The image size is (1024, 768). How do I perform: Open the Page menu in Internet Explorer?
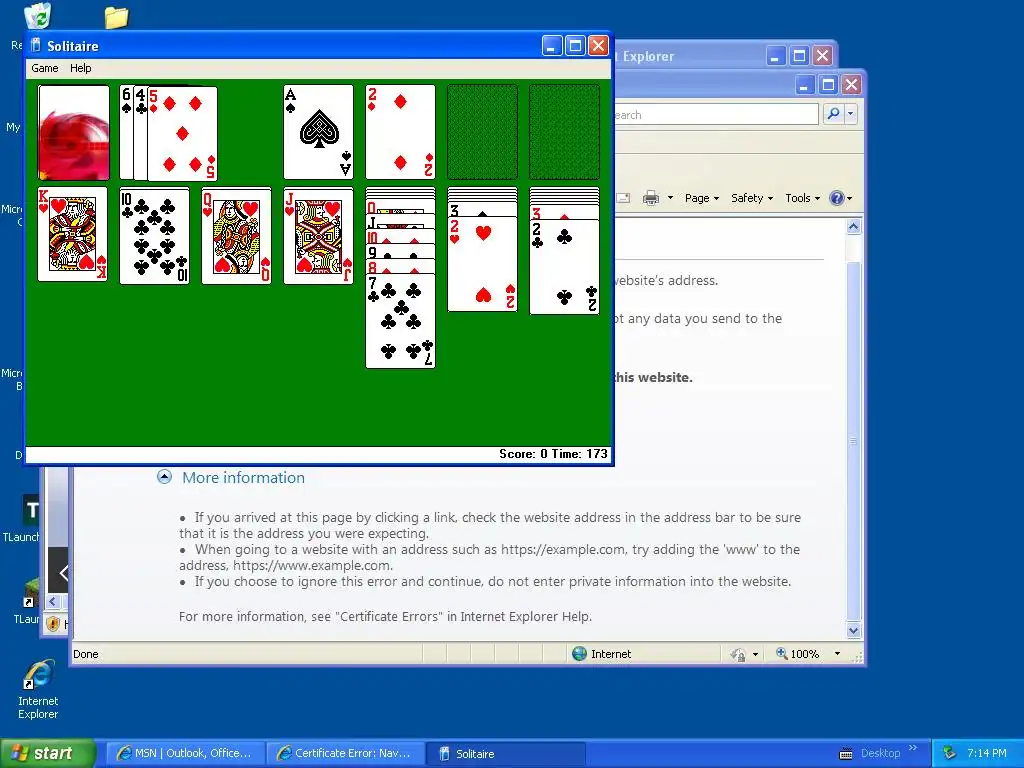[701, 198]
